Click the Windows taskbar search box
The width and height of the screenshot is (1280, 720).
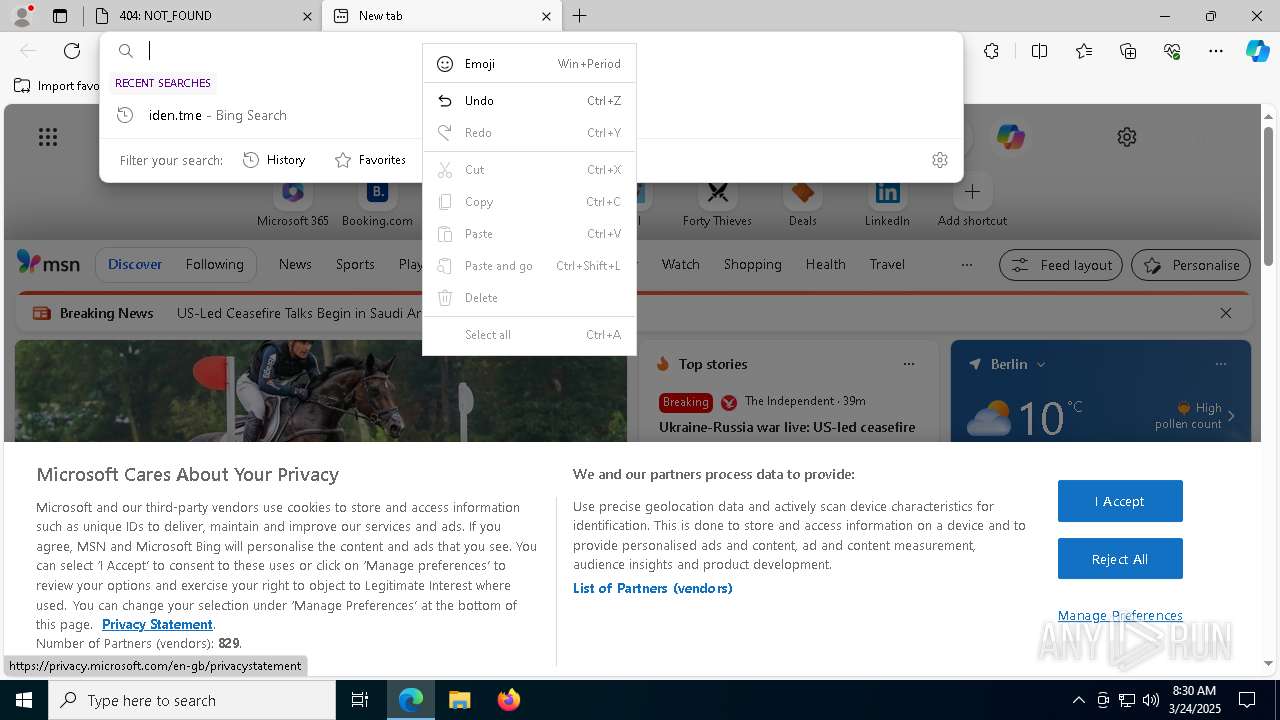coord(192,700)
